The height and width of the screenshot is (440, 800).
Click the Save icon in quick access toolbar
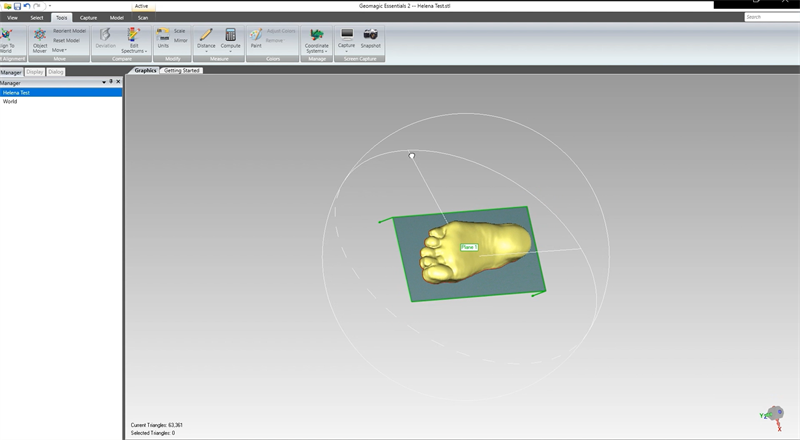point(17,6)
